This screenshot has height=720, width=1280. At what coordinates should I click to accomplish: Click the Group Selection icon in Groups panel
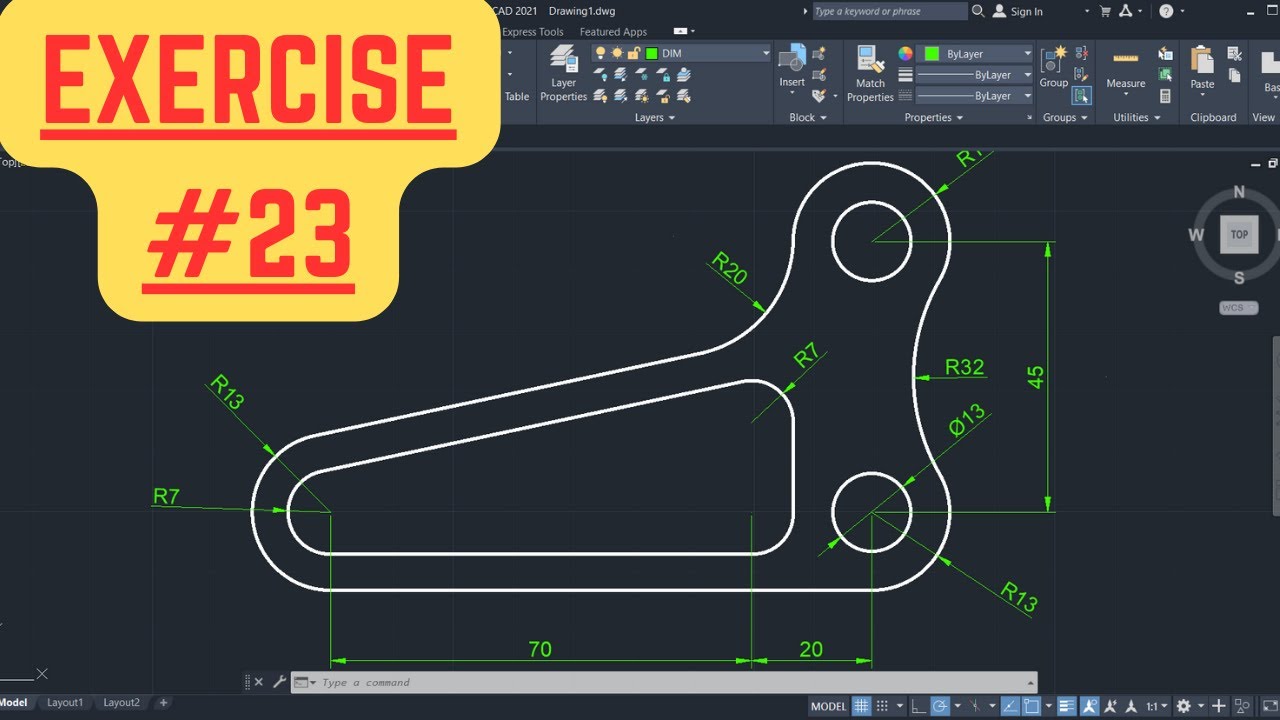tap(1081, 95)
